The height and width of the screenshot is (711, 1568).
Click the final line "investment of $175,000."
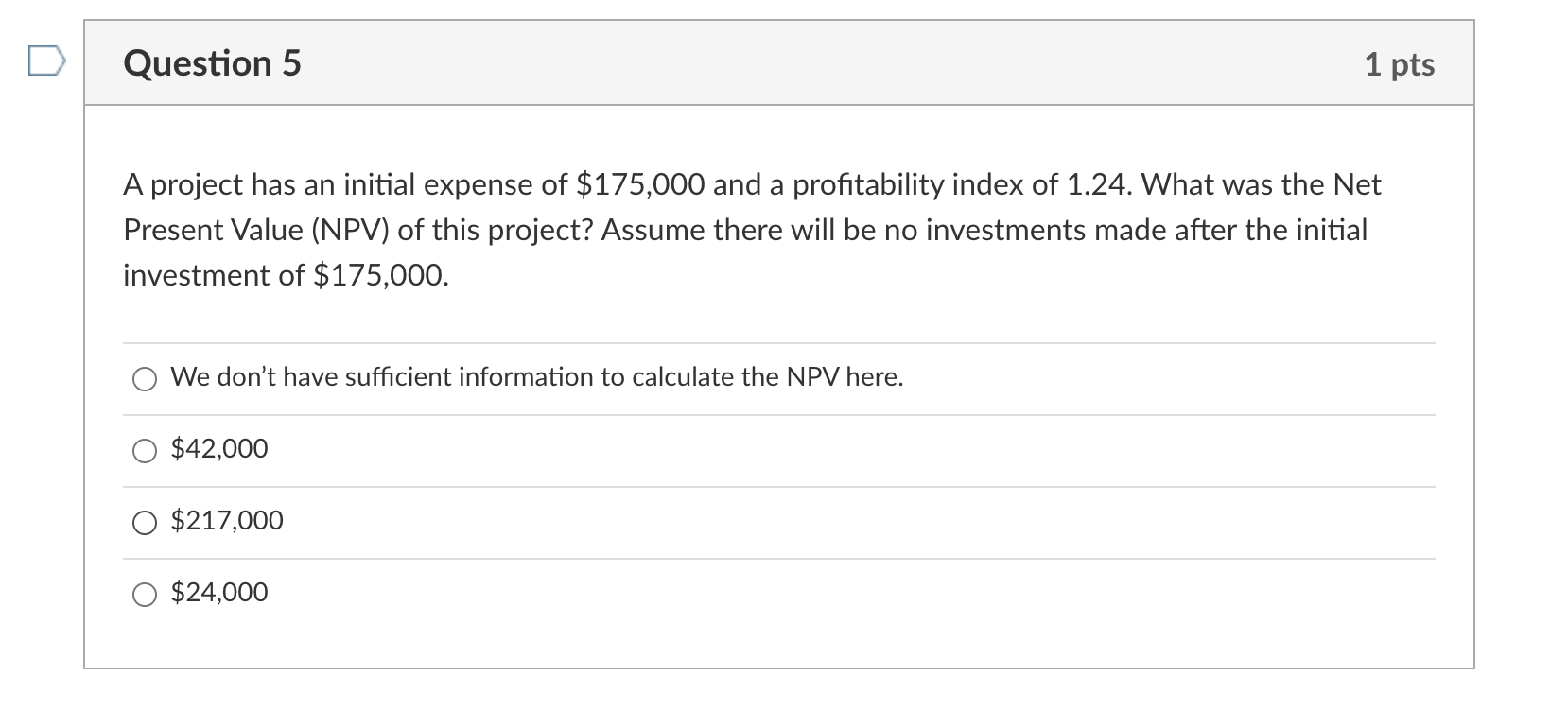coord(286,275)
